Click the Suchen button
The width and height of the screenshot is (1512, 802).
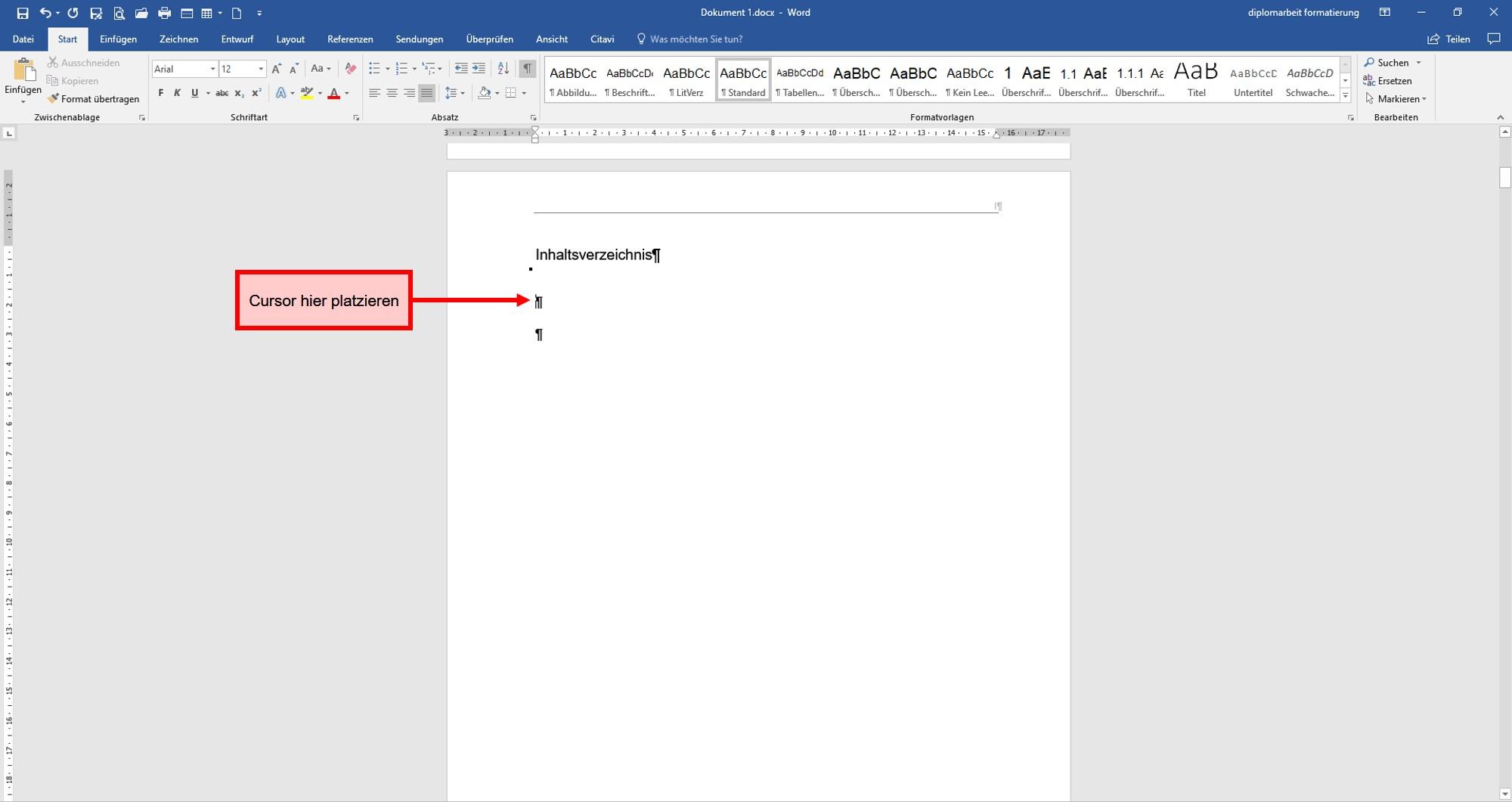click(x=1387, y=63)
